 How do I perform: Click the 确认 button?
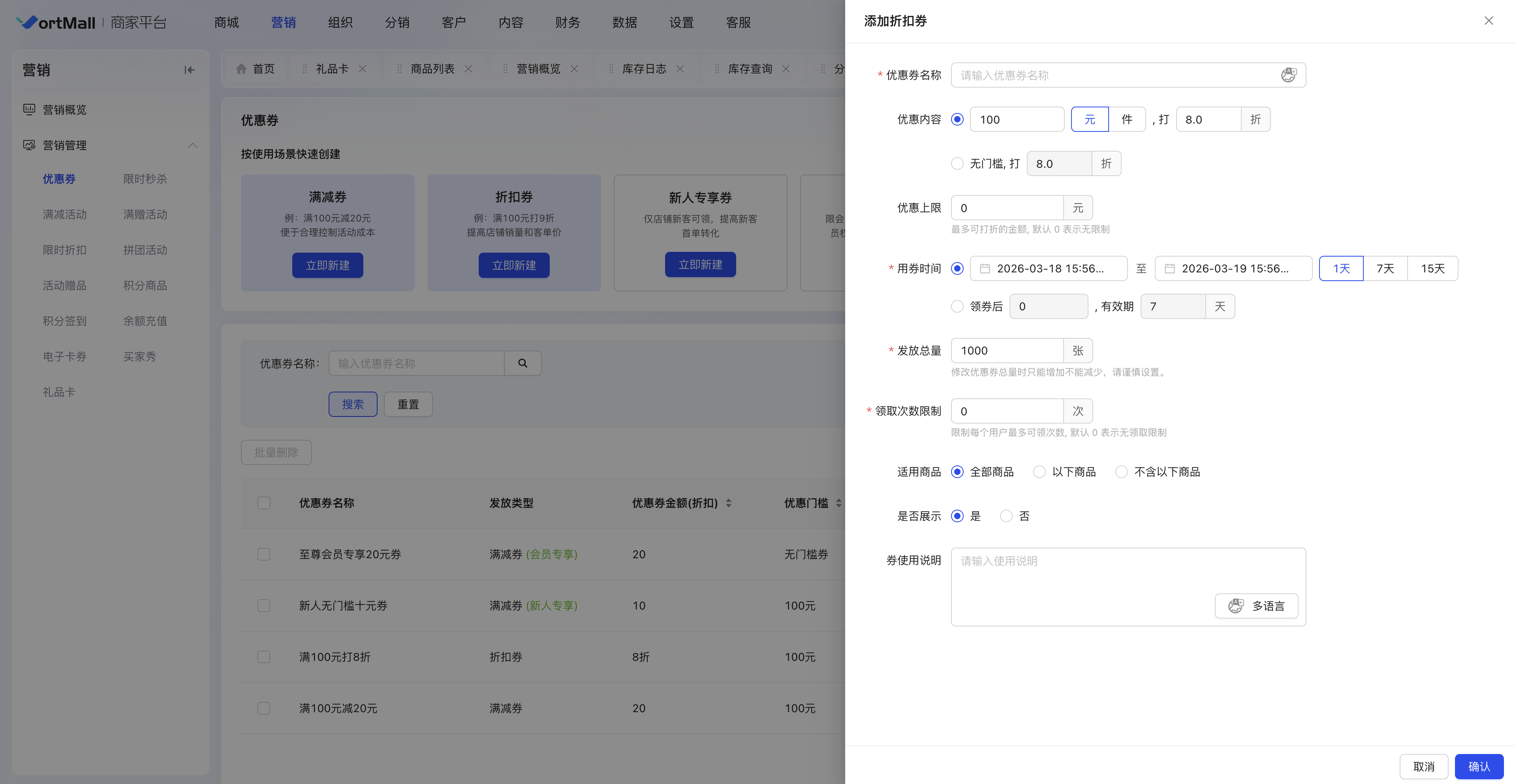(1479, 766)
